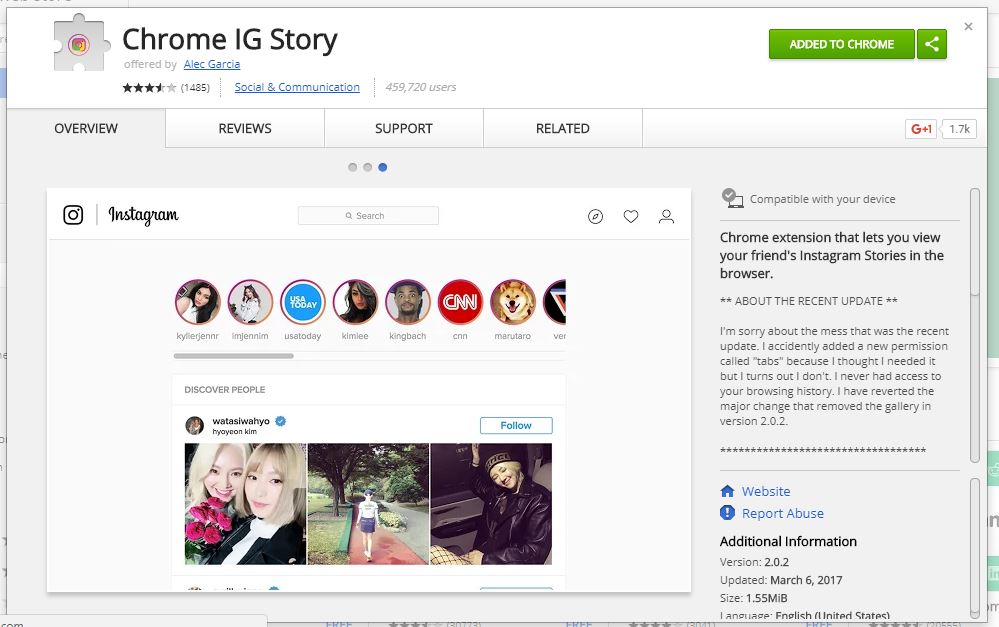The image size is (999, 627).
Task: Click the Report Abuse exclamation icon
Action: [x=727, y=513]
